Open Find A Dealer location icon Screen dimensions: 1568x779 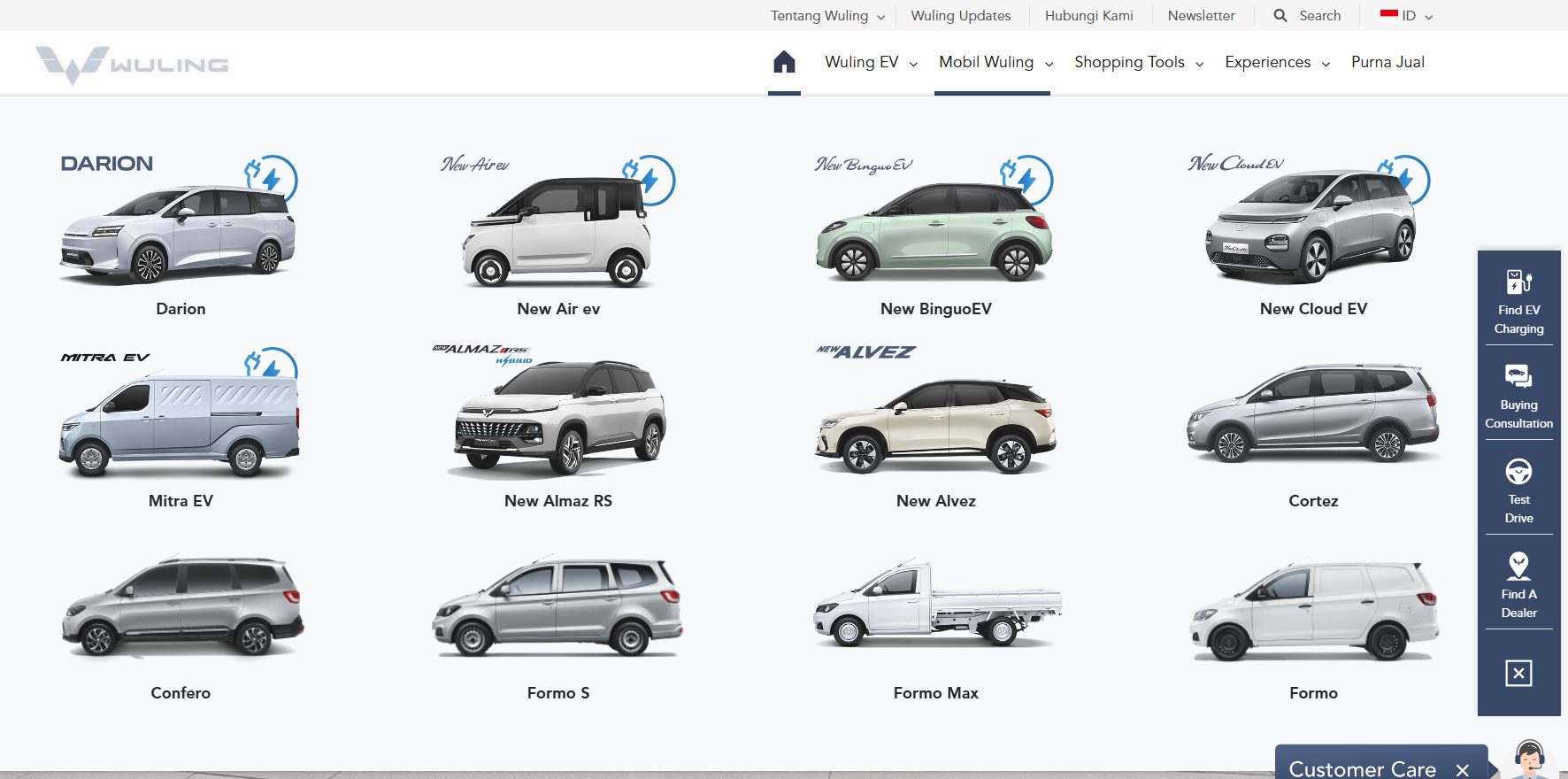(1518, 566)
